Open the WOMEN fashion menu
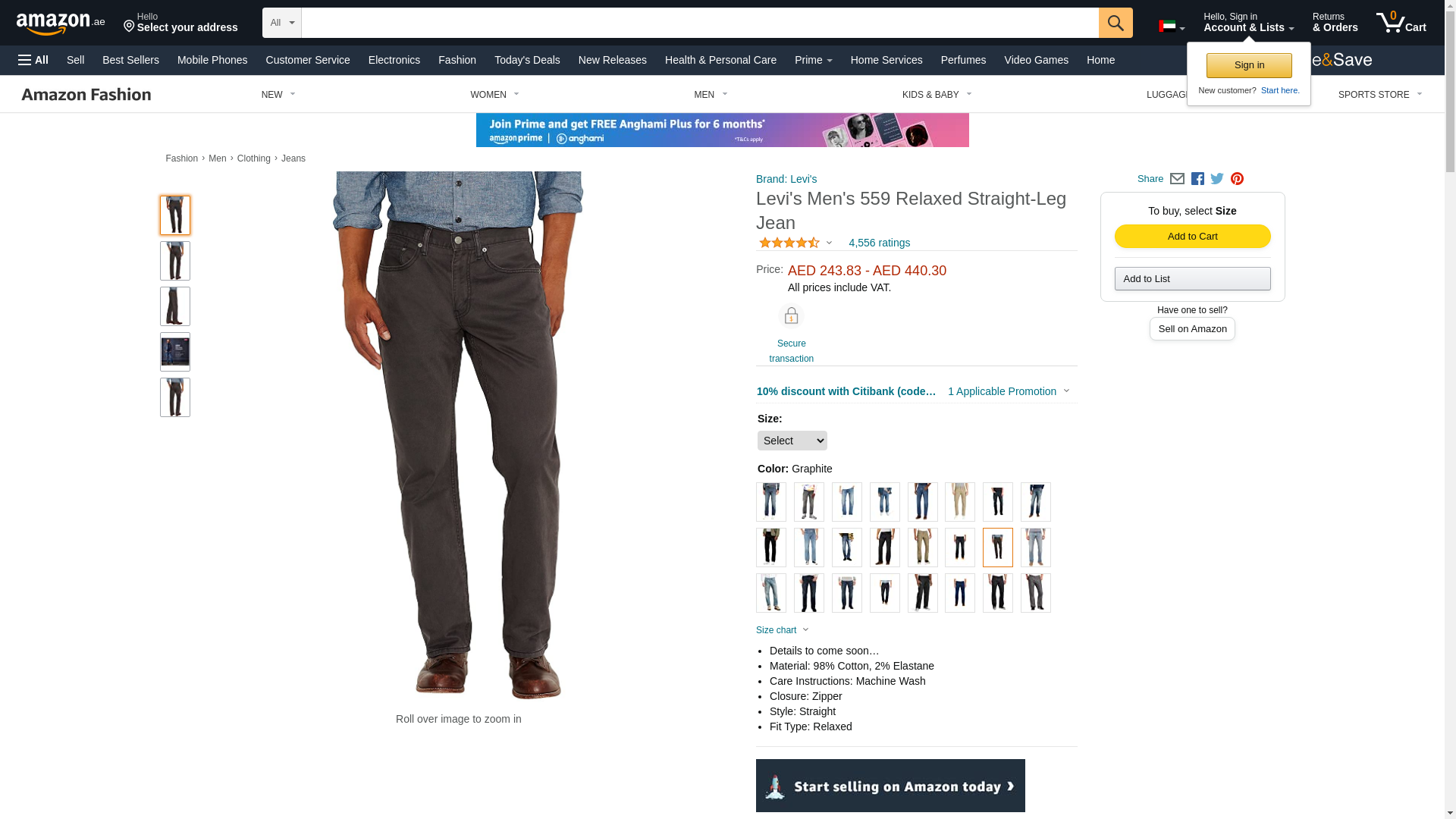1456x819 pixels. coord(494,95)
